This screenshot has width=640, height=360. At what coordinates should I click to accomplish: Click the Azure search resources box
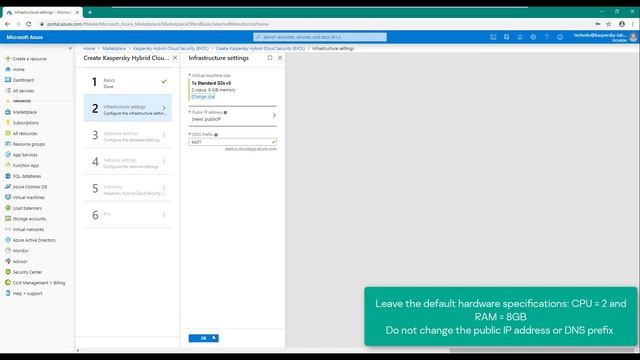tap(320, 37)
